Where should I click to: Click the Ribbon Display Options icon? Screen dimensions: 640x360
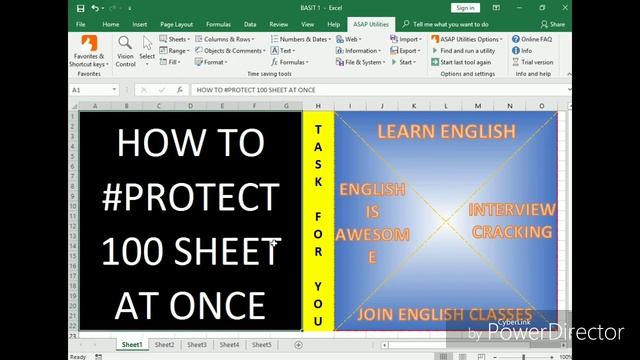(x=496, y=8)
